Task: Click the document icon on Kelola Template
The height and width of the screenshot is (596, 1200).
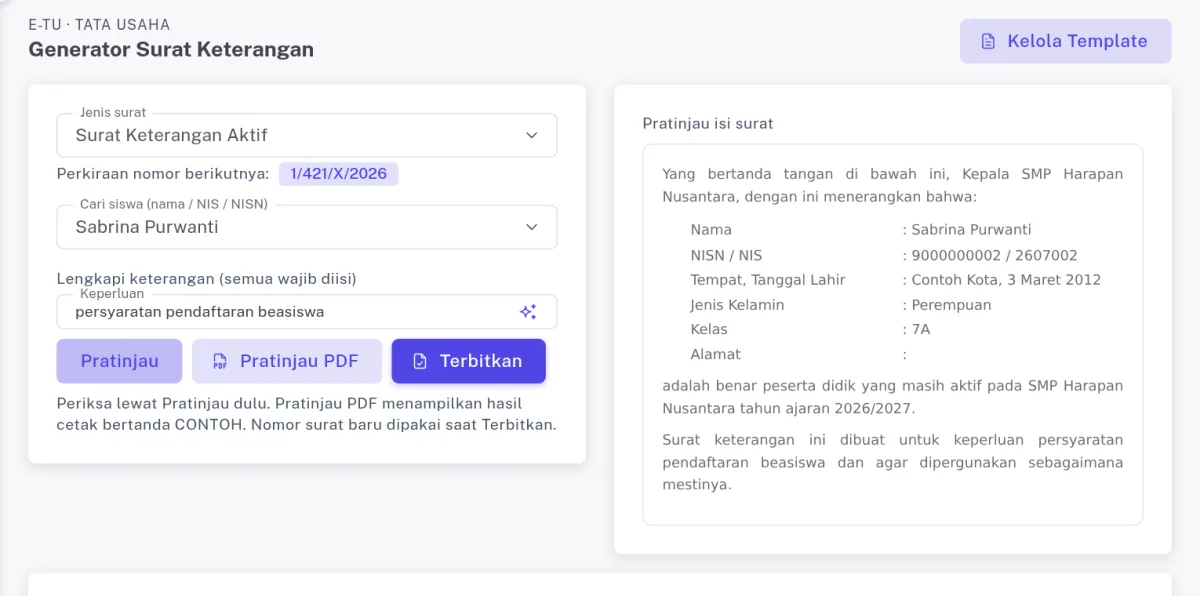Action: (988, 42)
